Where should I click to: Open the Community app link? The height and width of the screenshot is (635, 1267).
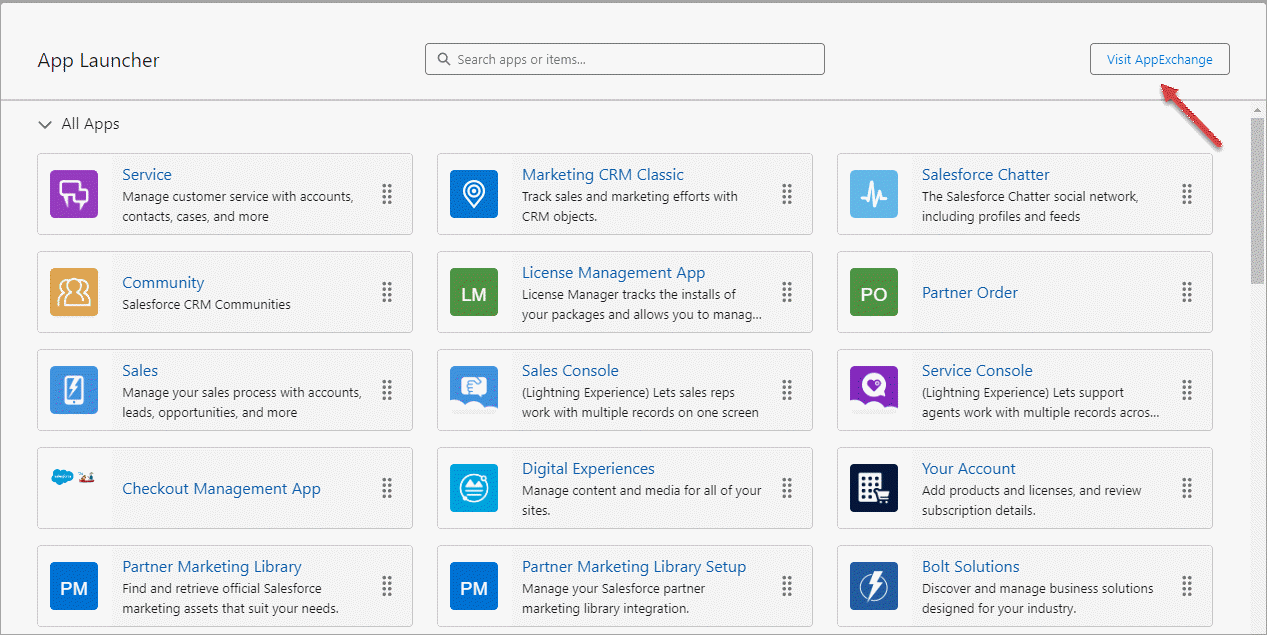pyautogui.click(x=163, y=283)
